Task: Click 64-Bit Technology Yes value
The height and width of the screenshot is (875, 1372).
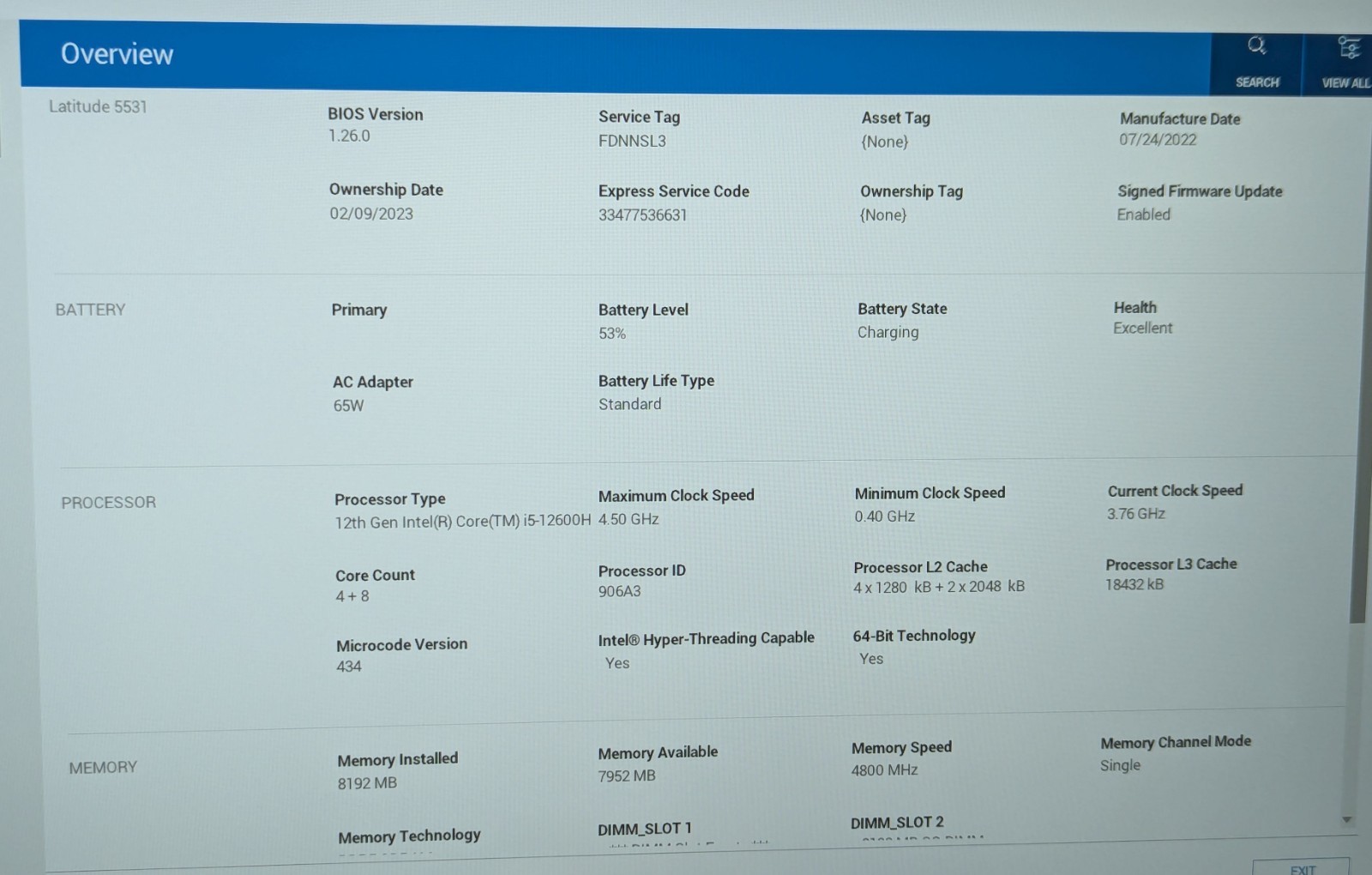Action: click(871, 659)
